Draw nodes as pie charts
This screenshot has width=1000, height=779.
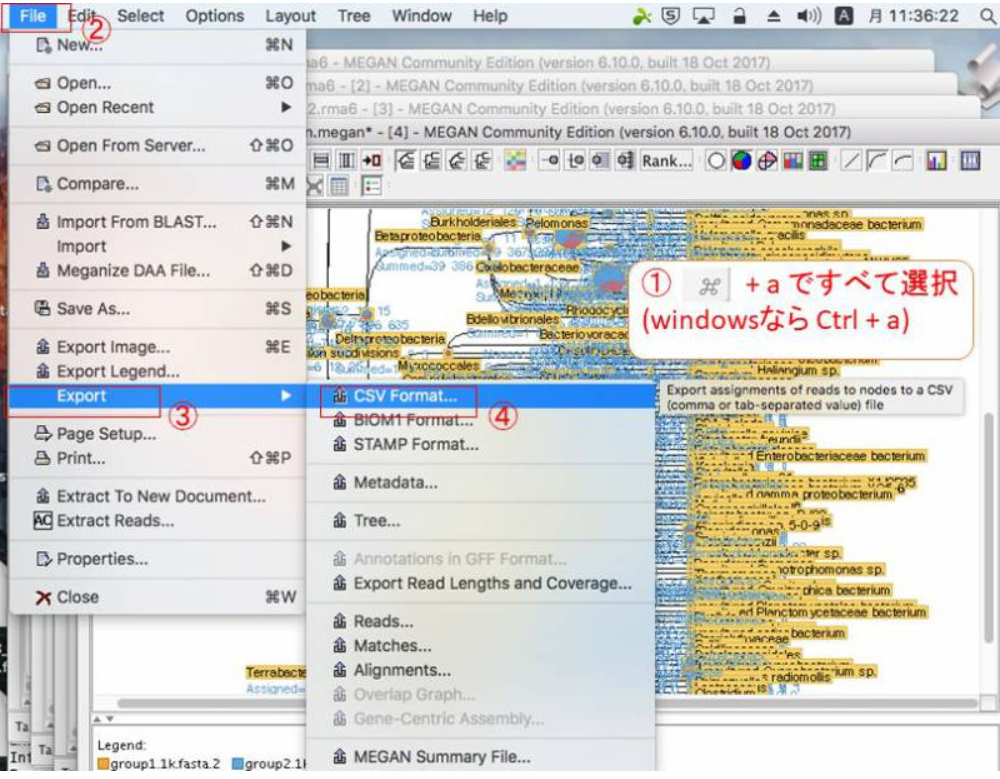tap(741, 161)
